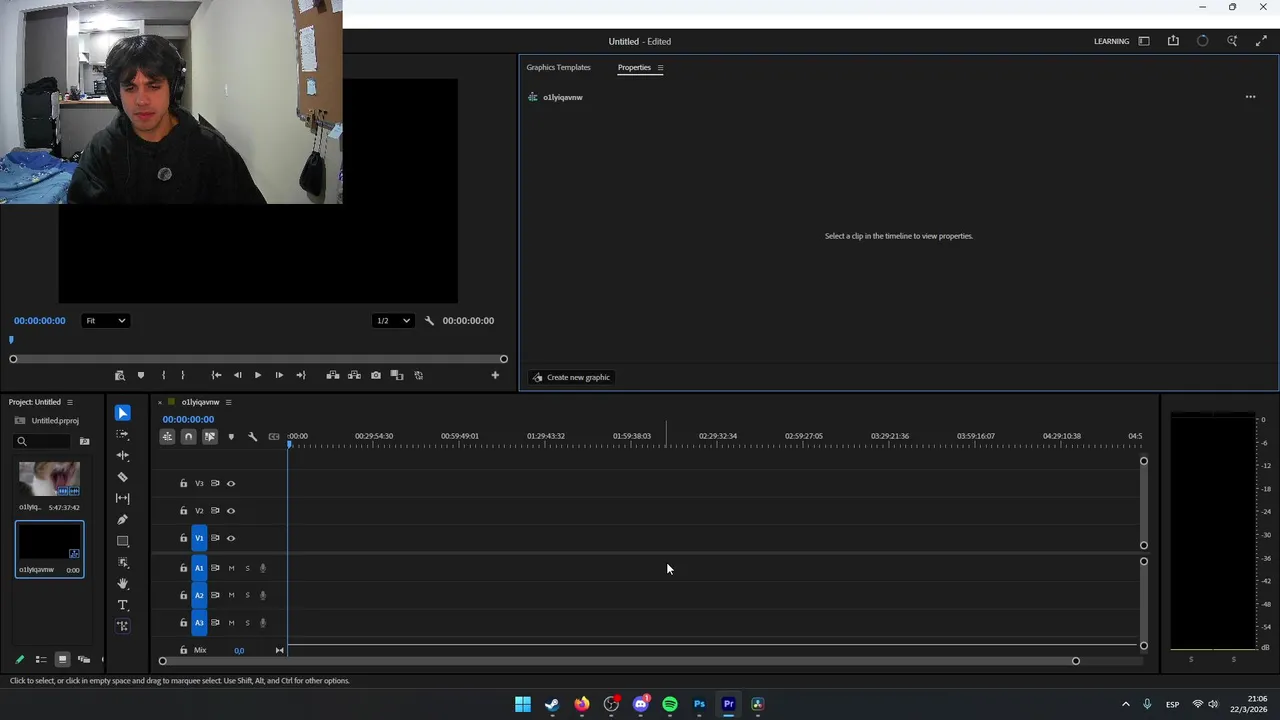Enable voice-over record on A1
This screenshot has height=720, width=1280.
click(x=263, y=568)
